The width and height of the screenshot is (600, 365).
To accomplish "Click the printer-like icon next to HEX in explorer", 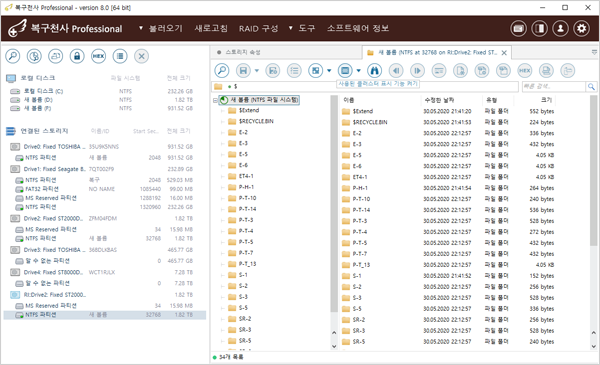I will [x=546, y=70].
